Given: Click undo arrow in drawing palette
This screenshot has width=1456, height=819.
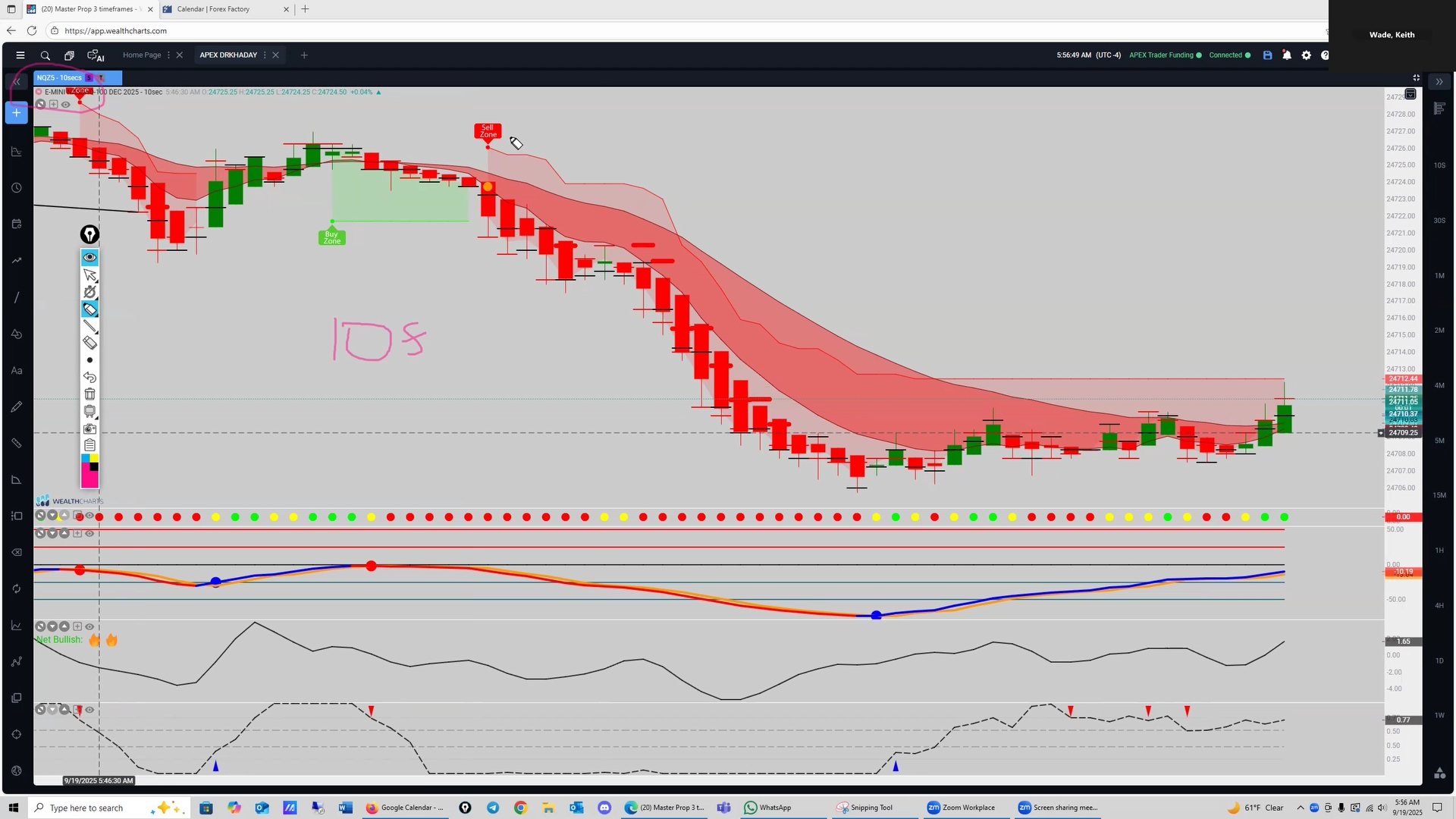Looking at the screenshot, I should click(x=89, y=377).
